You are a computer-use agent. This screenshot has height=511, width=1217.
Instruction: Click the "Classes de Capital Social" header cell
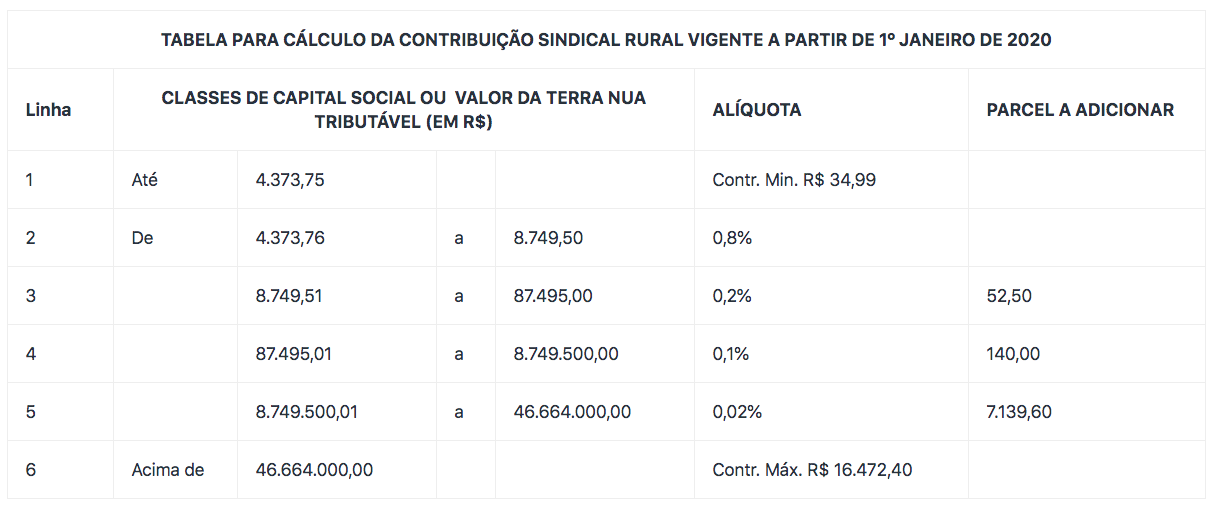(404, 110)
